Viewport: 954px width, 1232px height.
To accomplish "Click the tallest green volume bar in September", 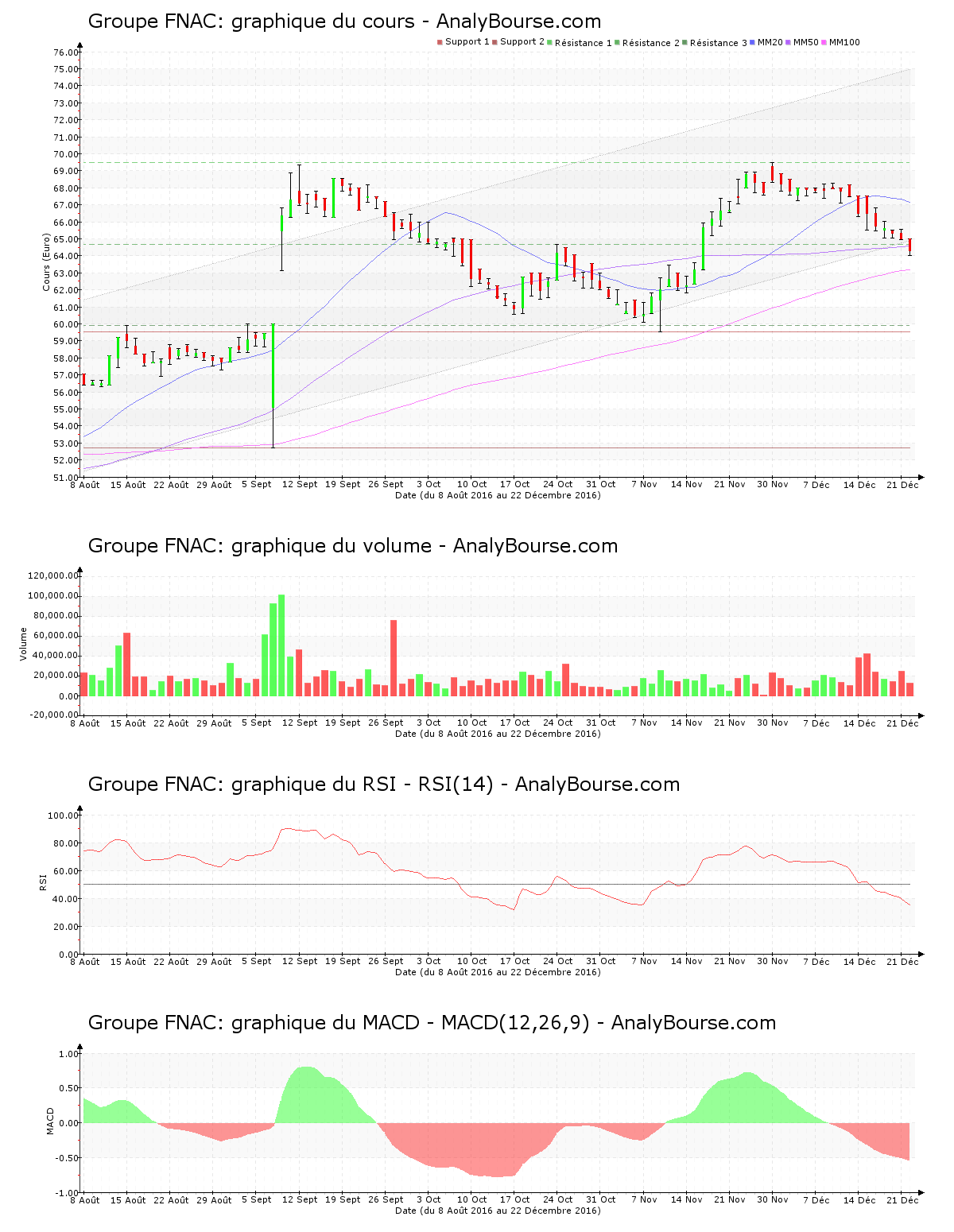I will click(x=281, y=645).
